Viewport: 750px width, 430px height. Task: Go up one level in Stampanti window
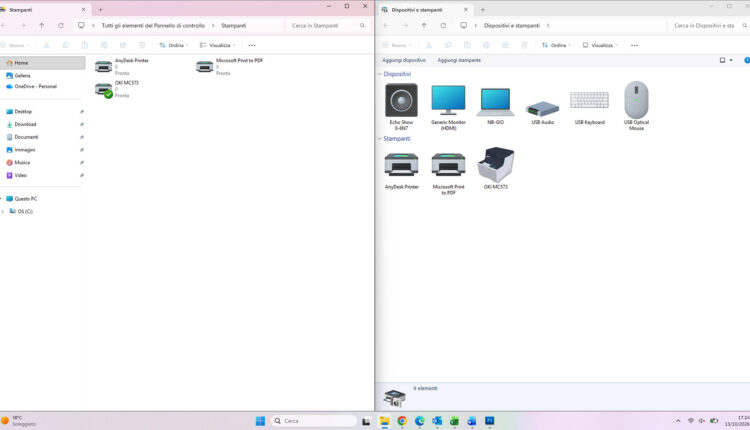42,25
